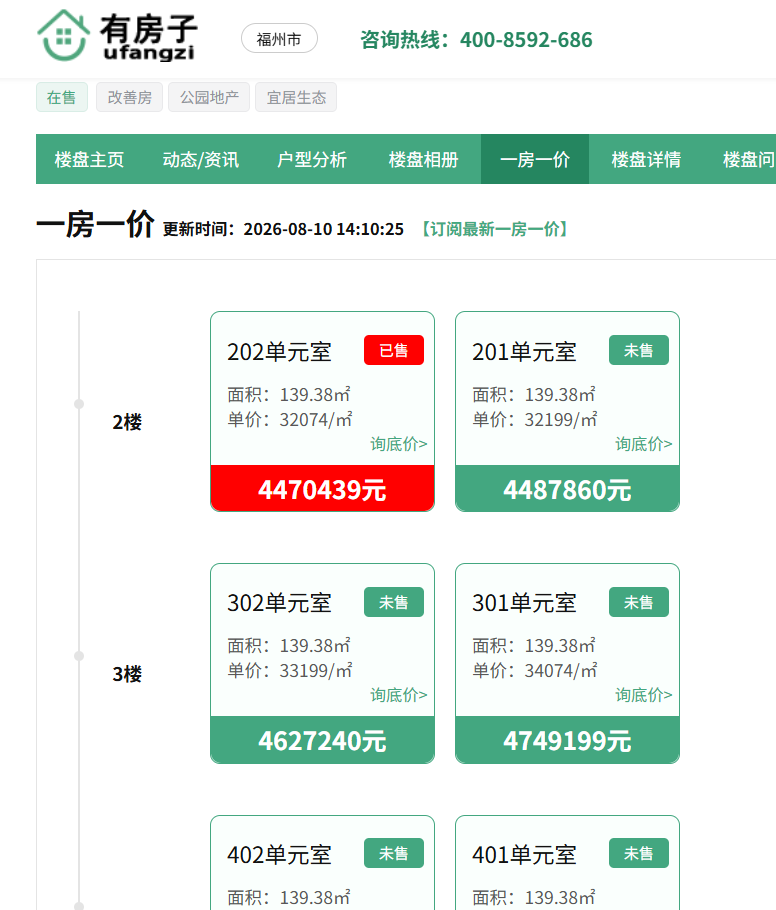The image size is (776, 910).
Task: Select the 改善房 tag
Action: click(129, 97)
